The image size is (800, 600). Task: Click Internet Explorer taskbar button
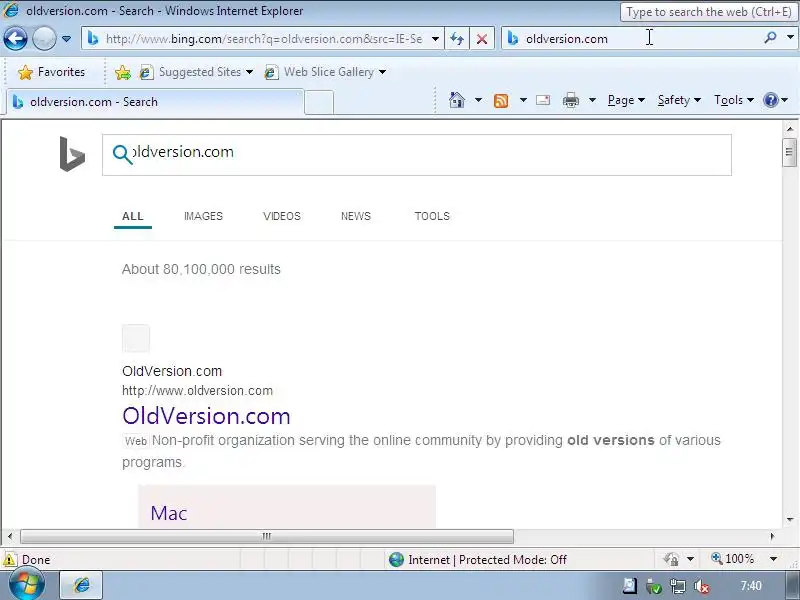[81, 585]
